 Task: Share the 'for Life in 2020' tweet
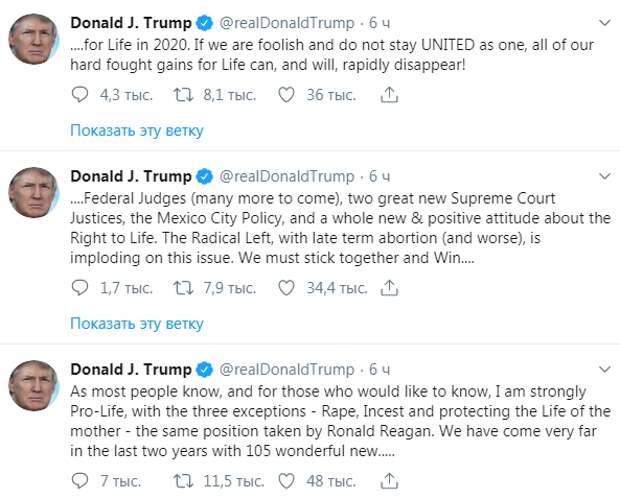pyautogui.click(x=389, y=95)
